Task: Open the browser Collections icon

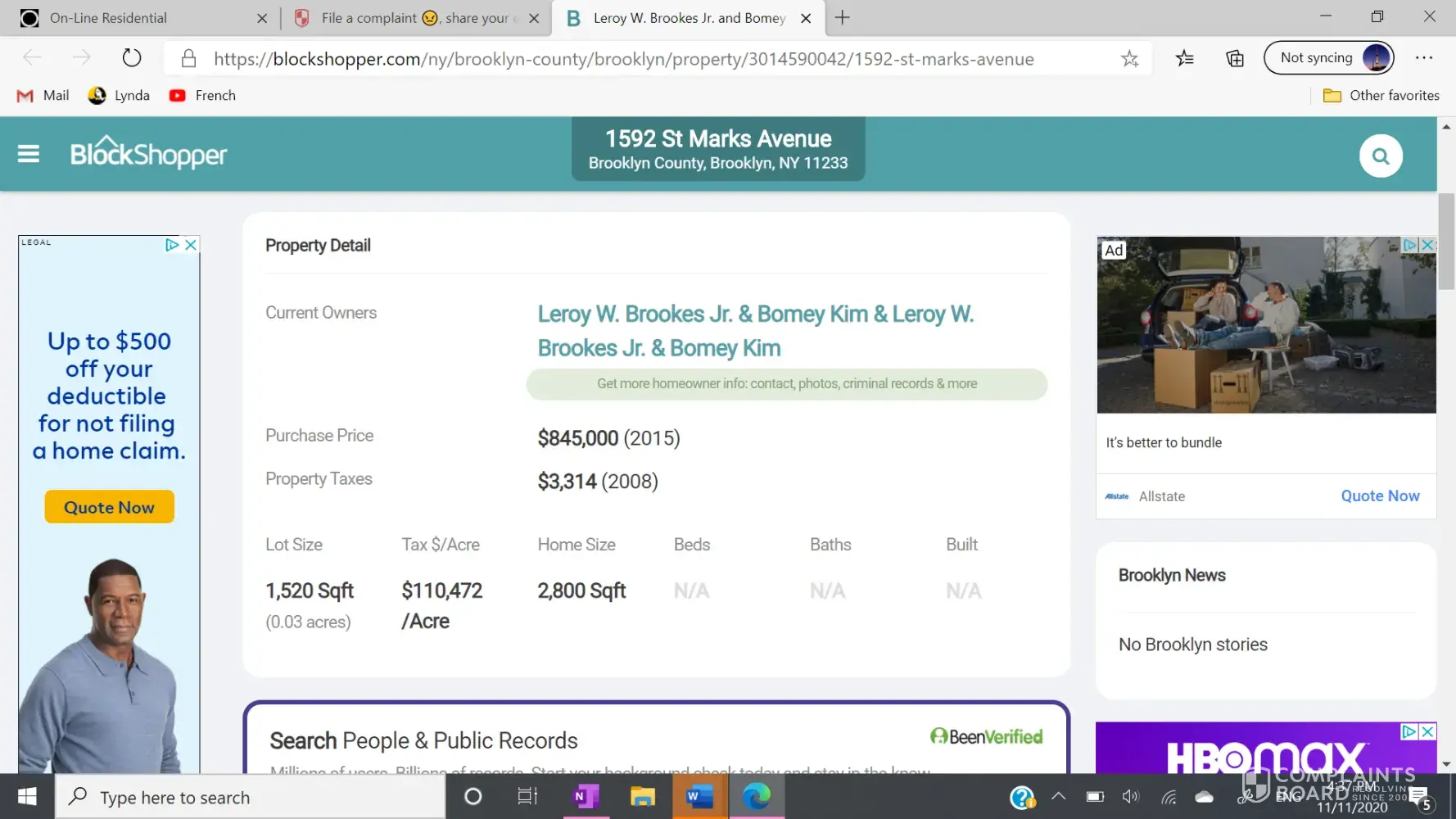Action: [1234, 58]
